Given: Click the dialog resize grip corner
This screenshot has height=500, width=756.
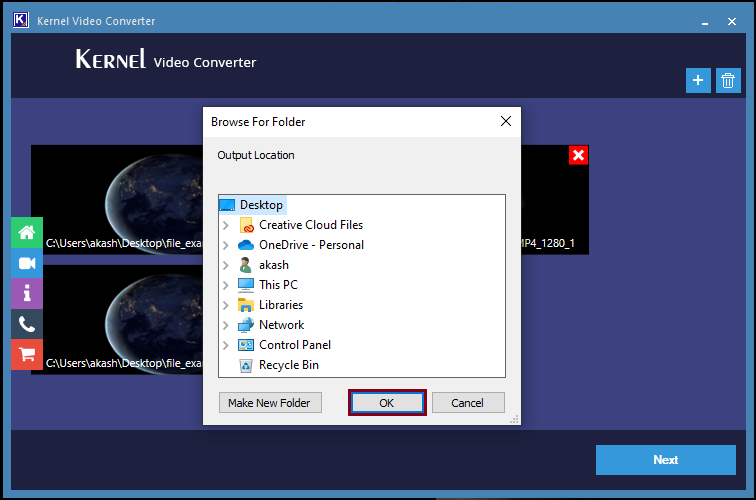Looking at the screenshot, I should (x=514, y=419).
